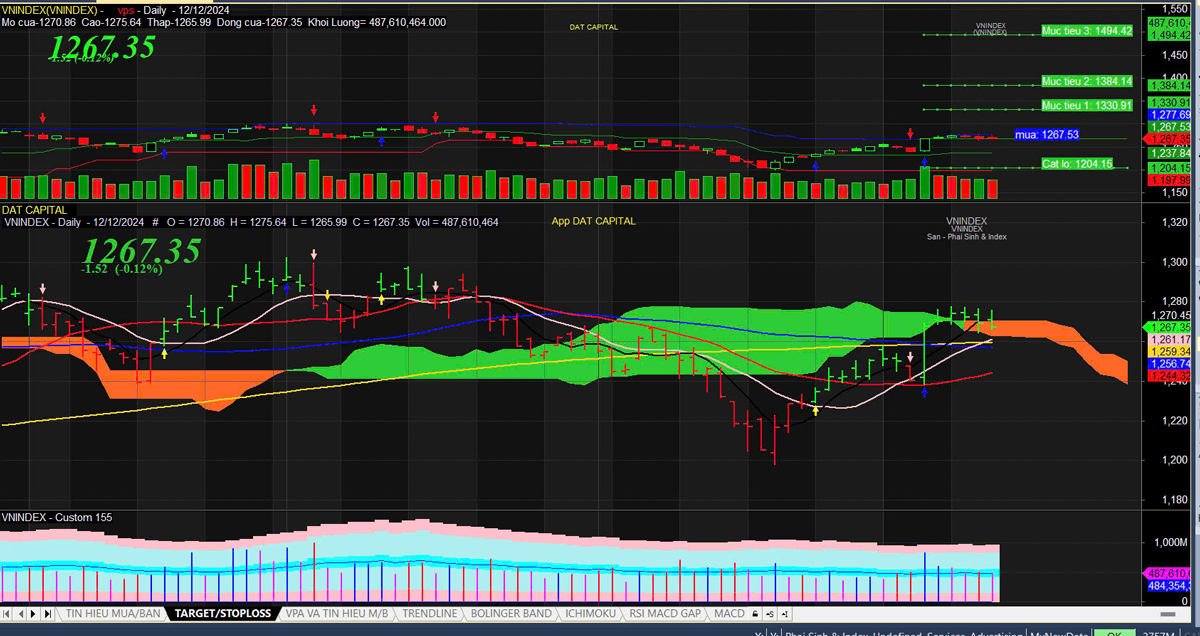
Task: Click the Cat lo: 1204.15 stoploss label
Action: [1076, 163]
